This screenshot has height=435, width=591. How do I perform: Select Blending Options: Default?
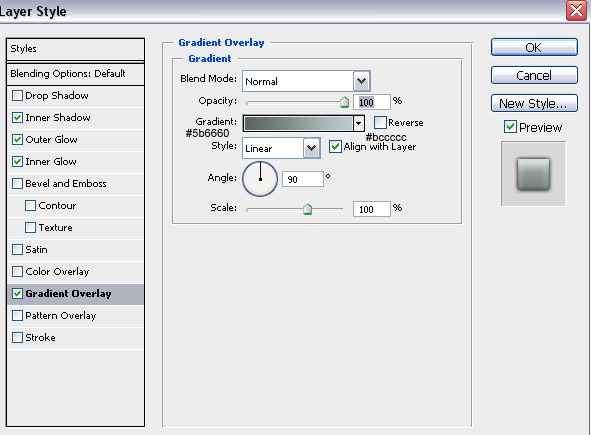(x=75, y=74)
